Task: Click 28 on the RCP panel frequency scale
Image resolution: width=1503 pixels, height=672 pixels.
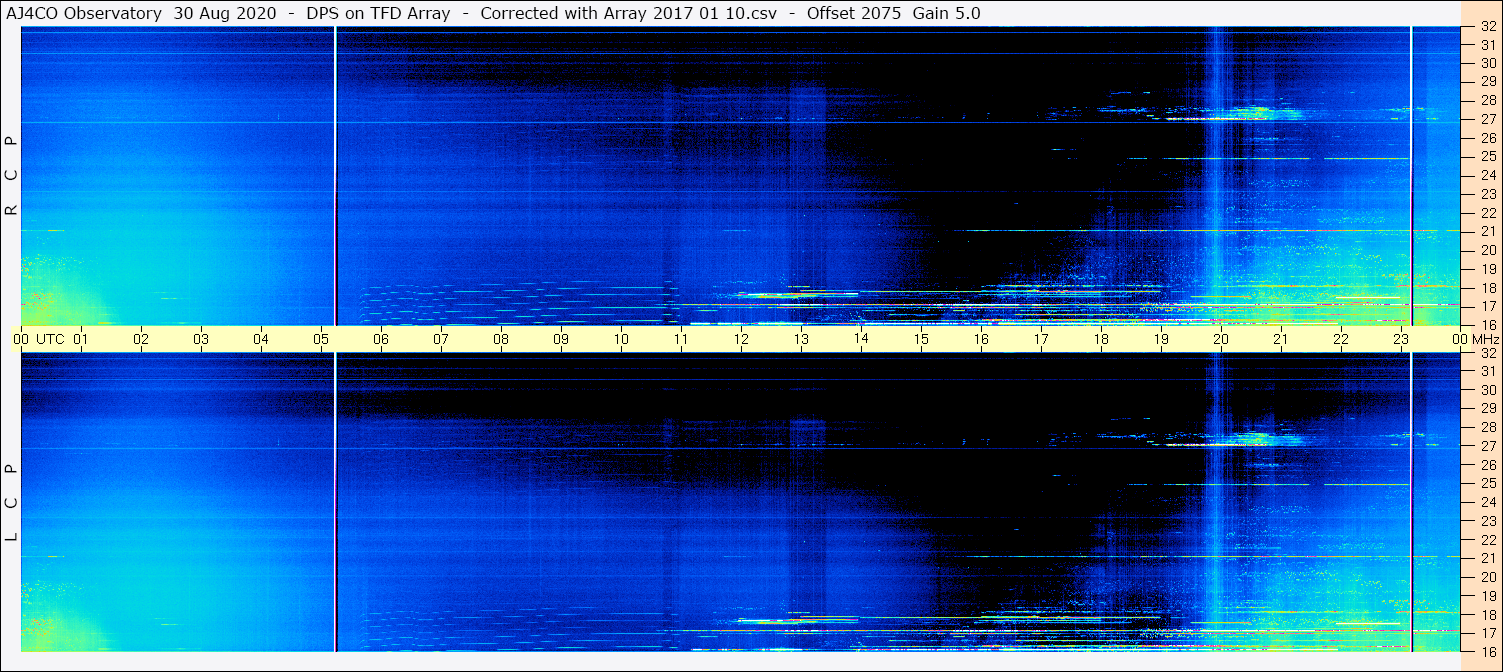Action: 1487,100
